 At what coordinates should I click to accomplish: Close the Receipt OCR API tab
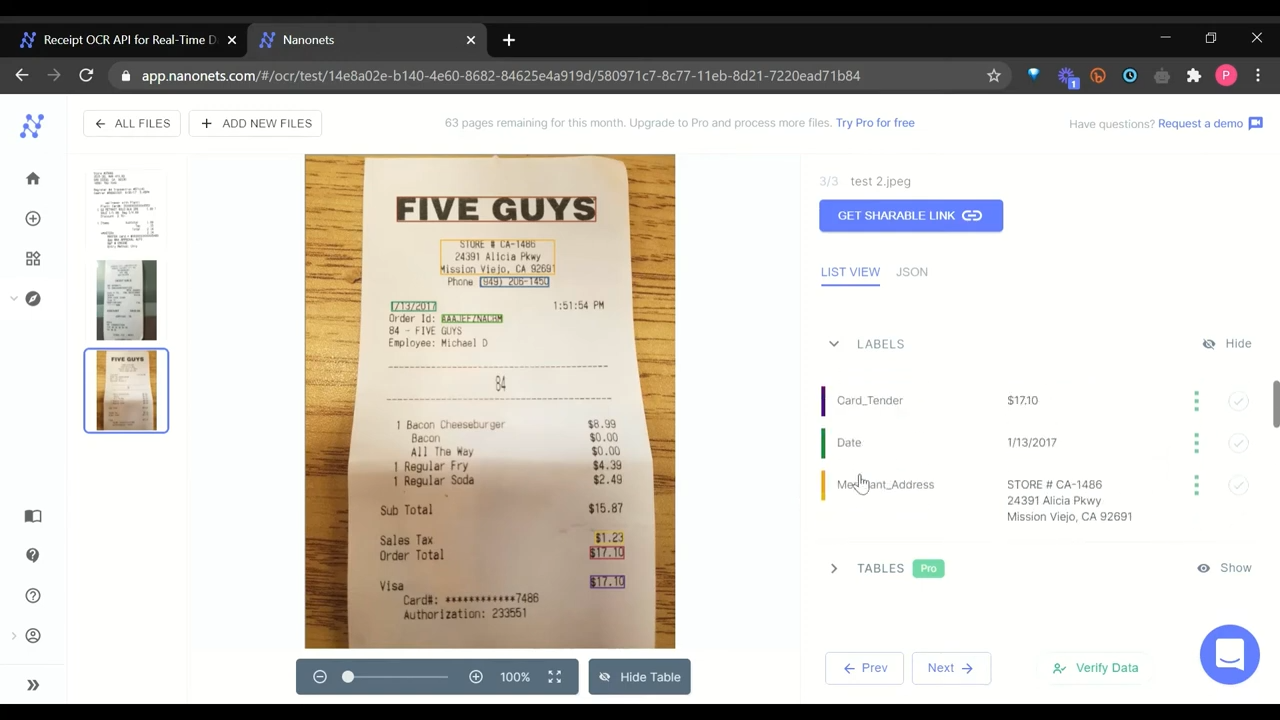point(232,40)
